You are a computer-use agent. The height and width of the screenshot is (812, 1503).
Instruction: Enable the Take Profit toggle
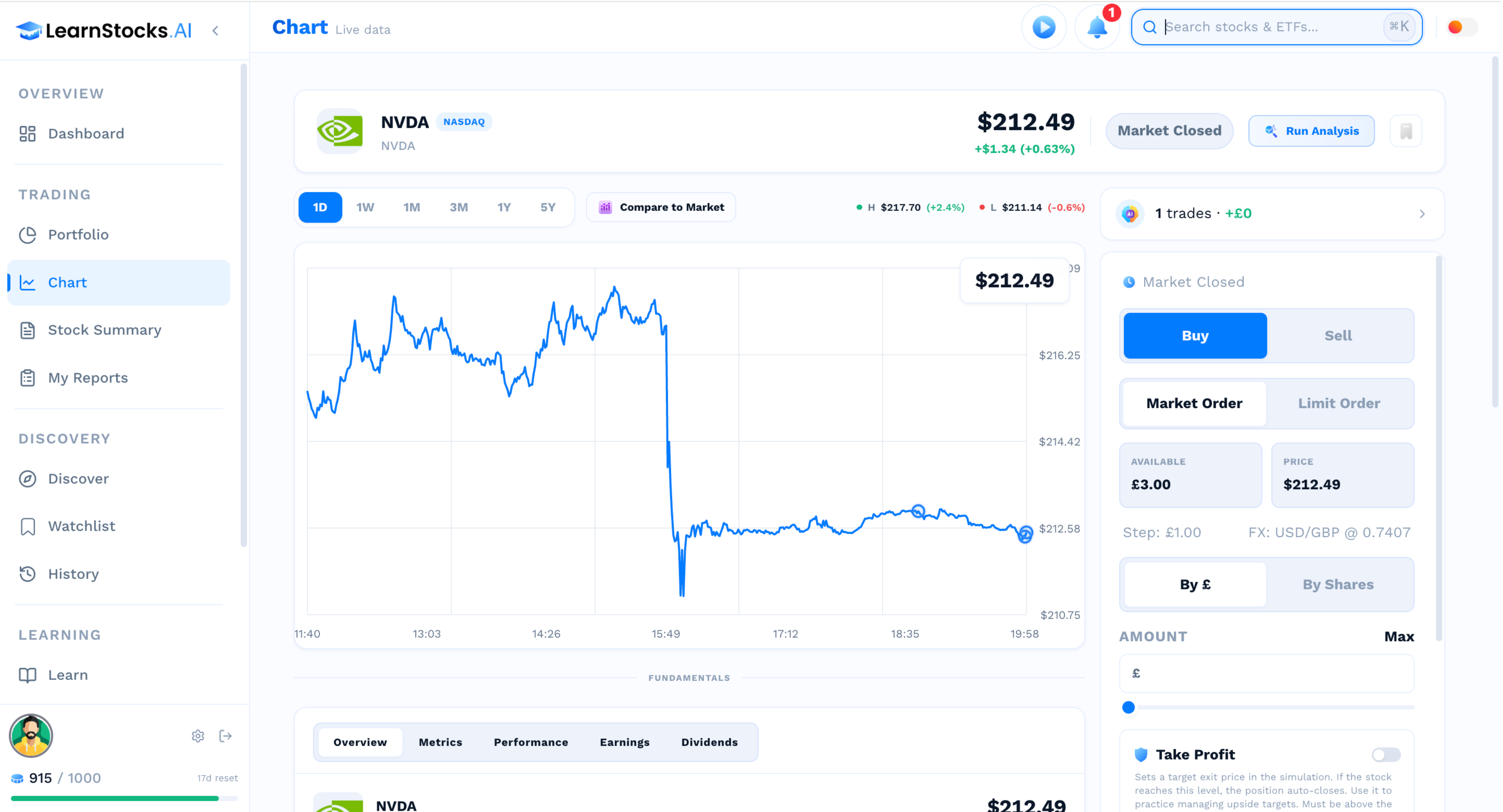point(1386,755)
